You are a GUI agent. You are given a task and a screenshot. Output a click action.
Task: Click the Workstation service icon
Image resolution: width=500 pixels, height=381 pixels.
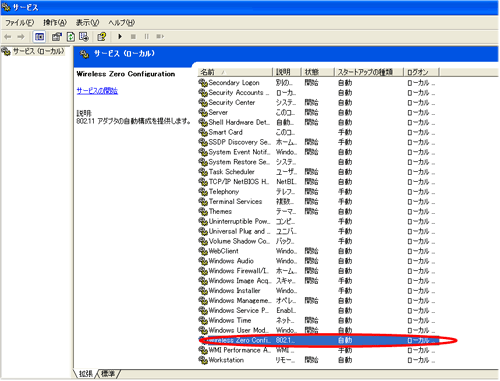203,360
